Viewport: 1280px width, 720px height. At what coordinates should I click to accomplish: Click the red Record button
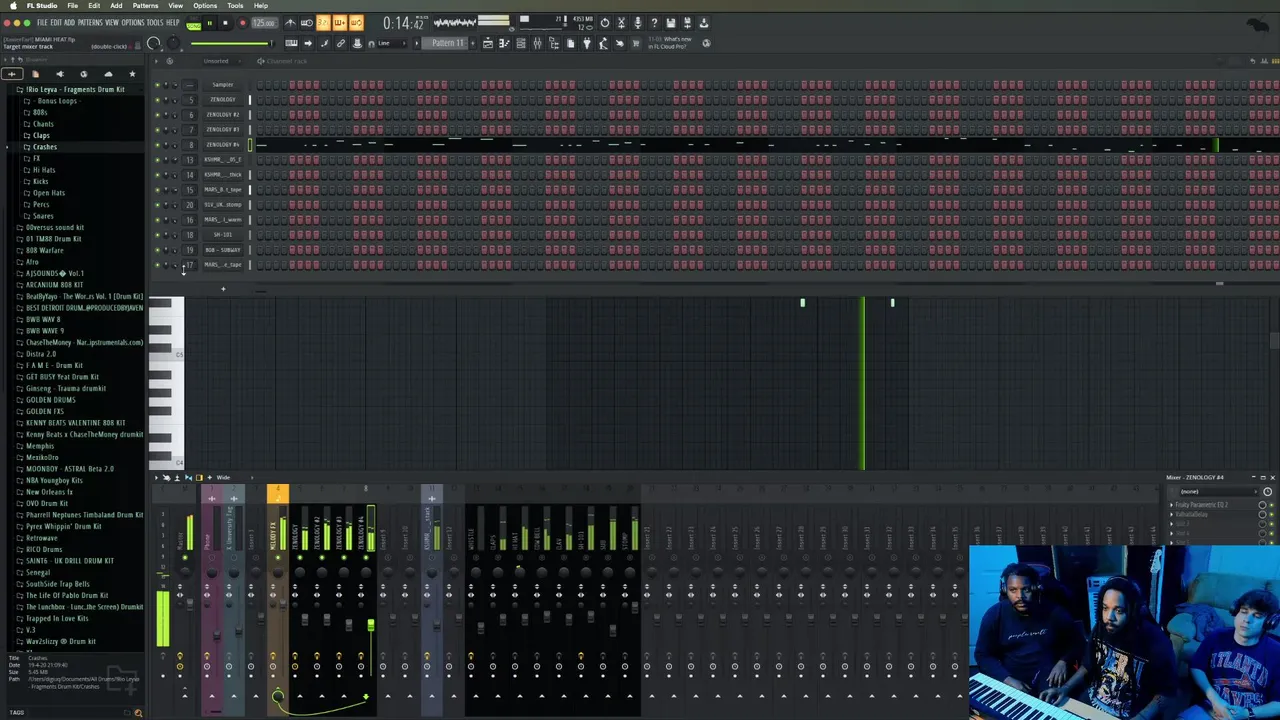[x=241, y=23]
